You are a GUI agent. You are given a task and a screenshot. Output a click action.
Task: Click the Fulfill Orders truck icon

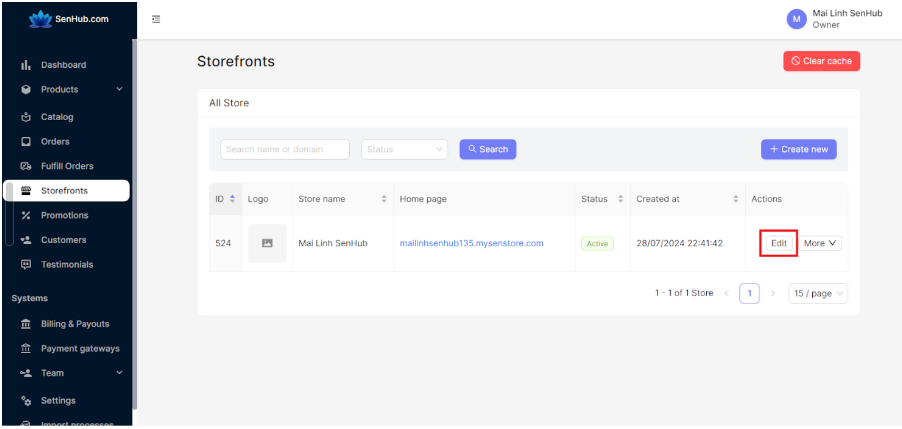[26, 166]
